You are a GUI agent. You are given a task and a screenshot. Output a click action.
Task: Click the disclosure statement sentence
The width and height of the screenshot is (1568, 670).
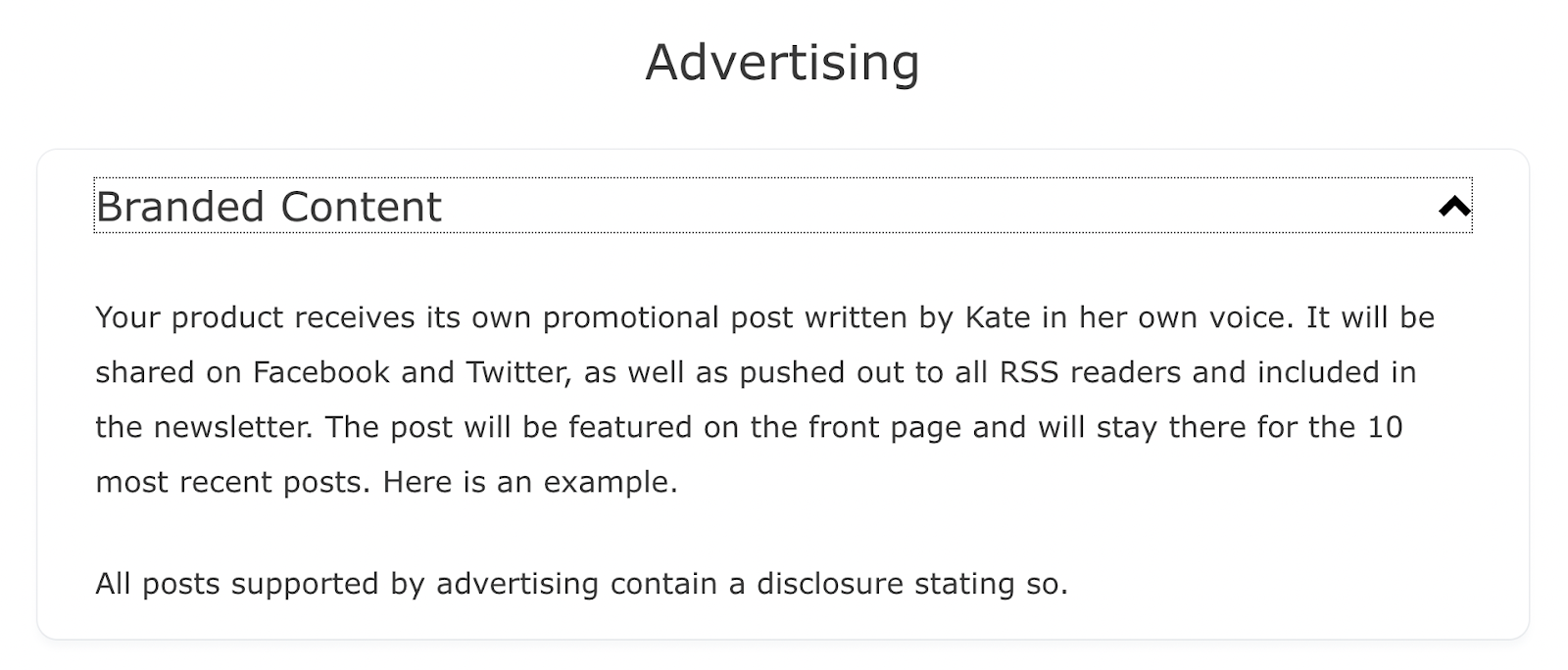pos(583,583)
